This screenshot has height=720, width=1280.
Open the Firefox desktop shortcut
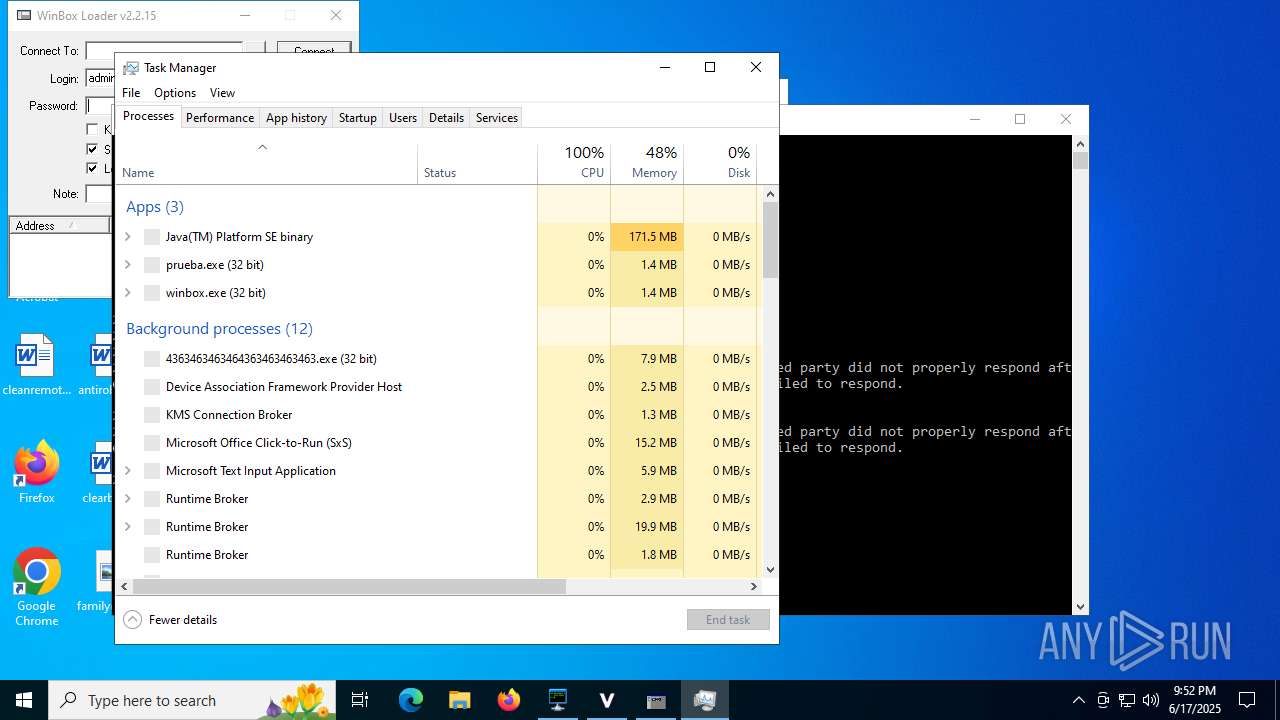(x=37, y=473)
